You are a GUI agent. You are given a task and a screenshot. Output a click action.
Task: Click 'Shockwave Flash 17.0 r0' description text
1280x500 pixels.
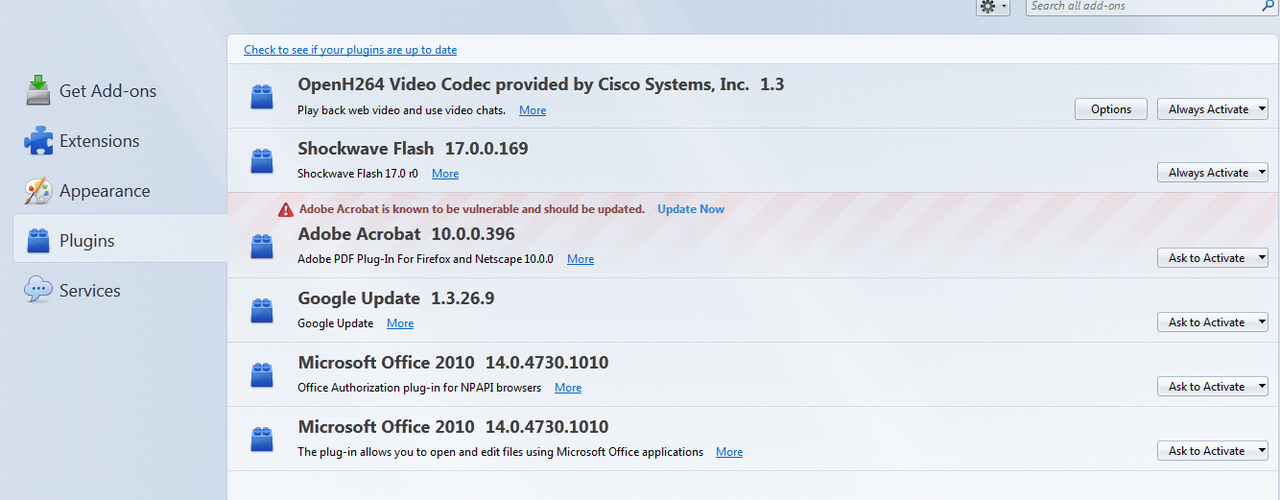pos(358,174)
